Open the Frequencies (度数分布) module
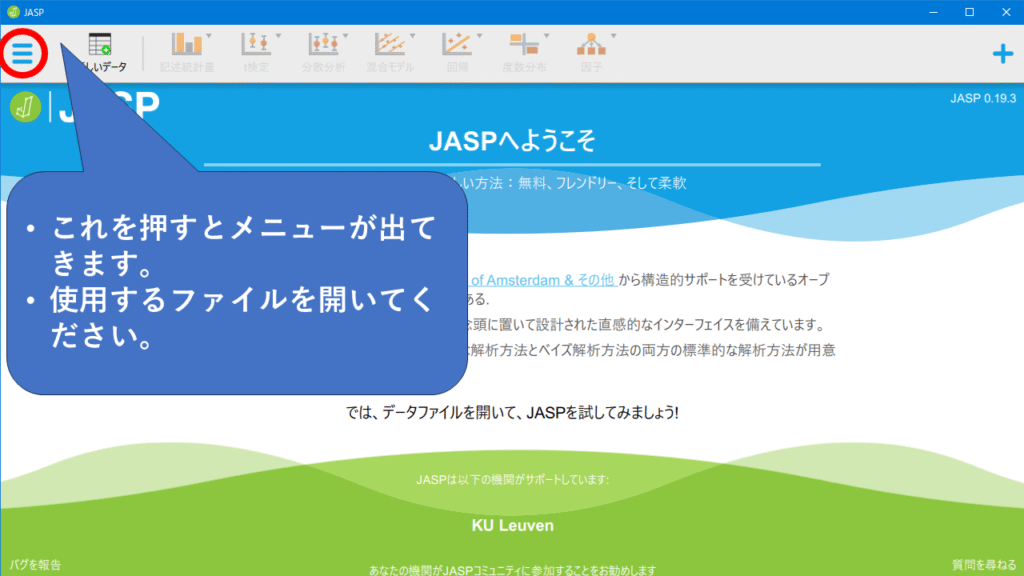 (x=524, y=52)
